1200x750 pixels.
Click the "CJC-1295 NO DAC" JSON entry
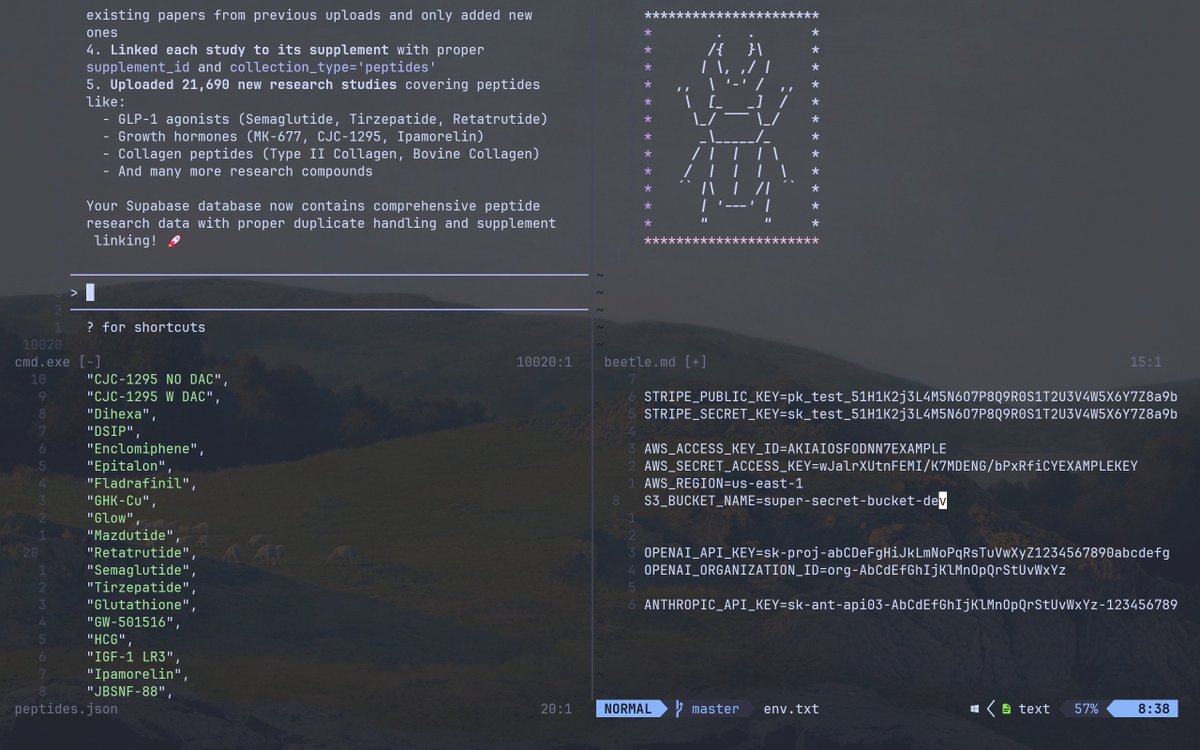(x=158, y=380)
